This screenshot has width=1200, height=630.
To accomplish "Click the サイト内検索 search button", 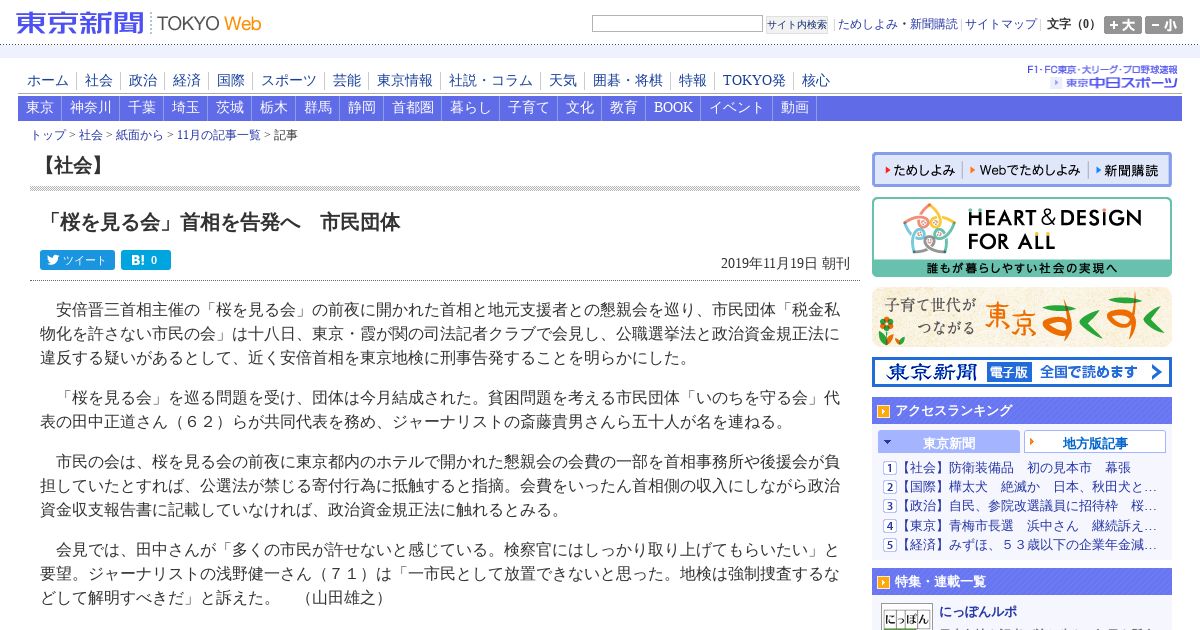I will pyautogui.click(x=797, y=24).
